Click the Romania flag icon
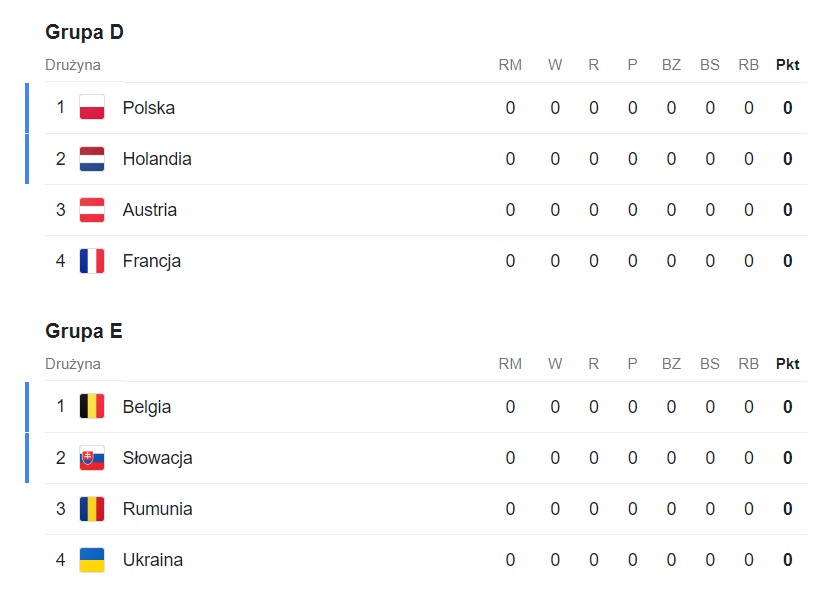Viewport: 824px width, 601px height. [x=92, y=509]
